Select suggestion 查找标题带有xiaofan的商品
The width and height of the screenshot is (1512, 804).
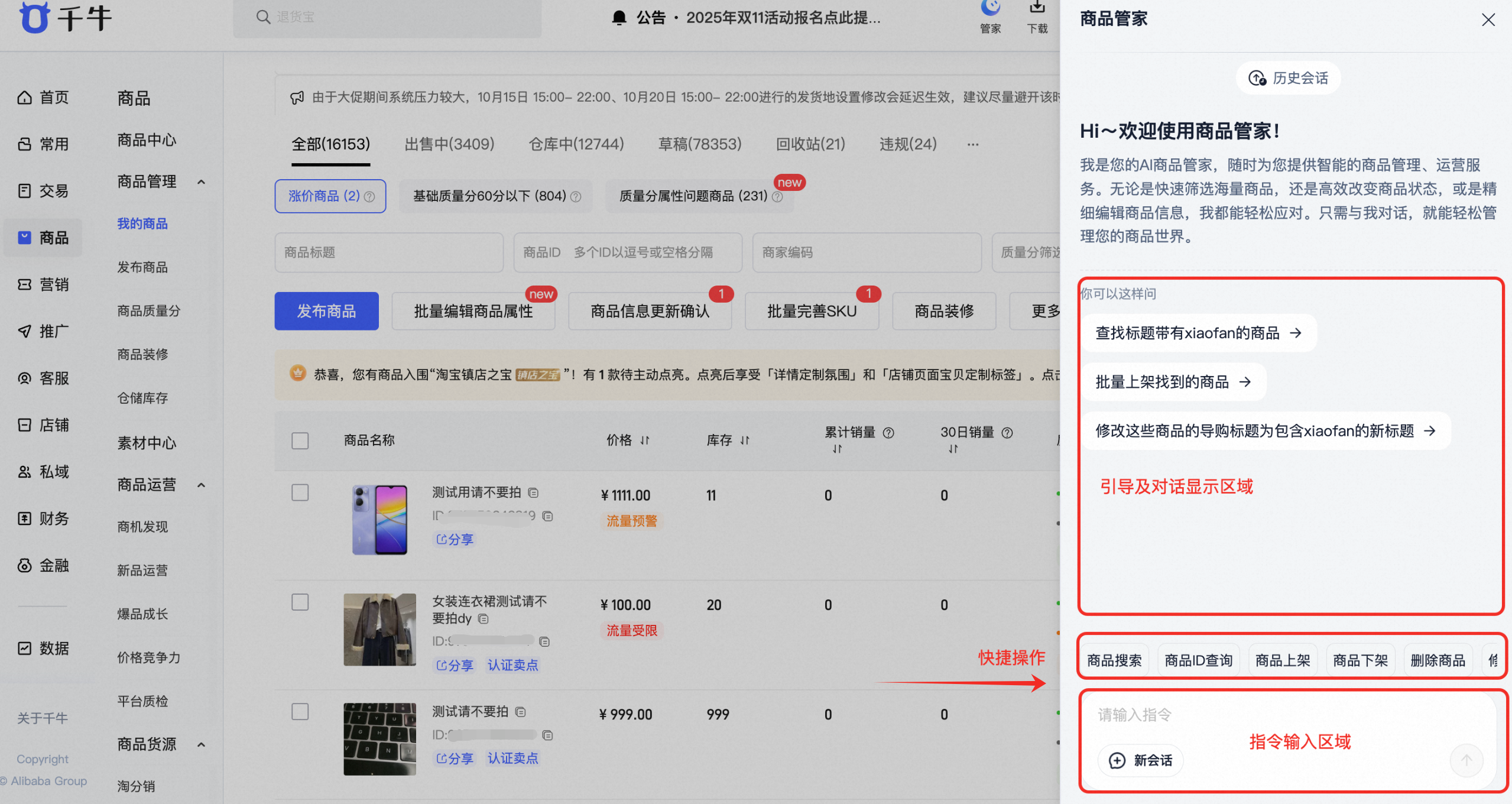(1198, 333)
